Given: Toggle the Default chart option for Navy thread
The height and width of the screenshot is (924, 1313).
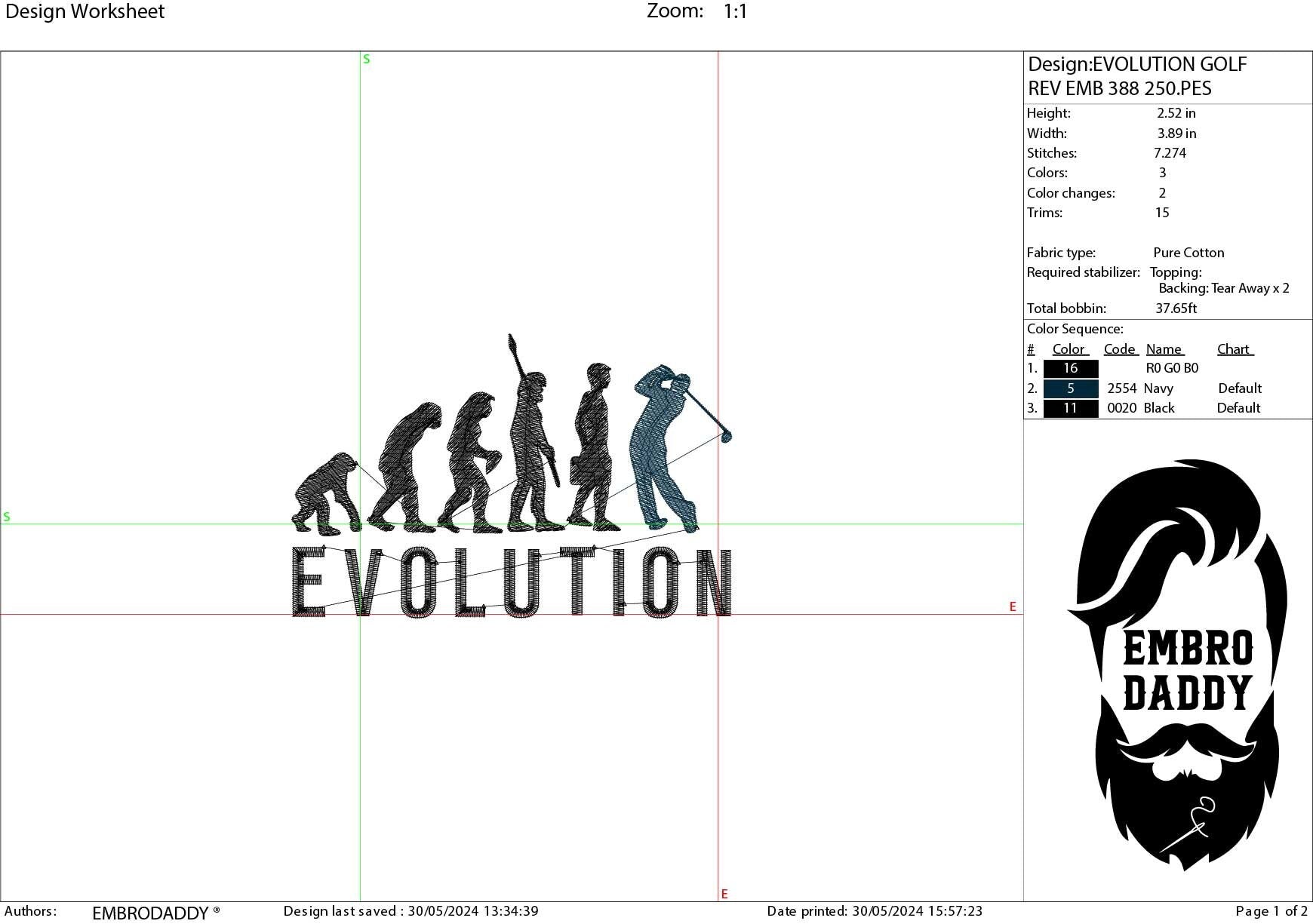Looking at the screenshot, I should click(1241, 388).
